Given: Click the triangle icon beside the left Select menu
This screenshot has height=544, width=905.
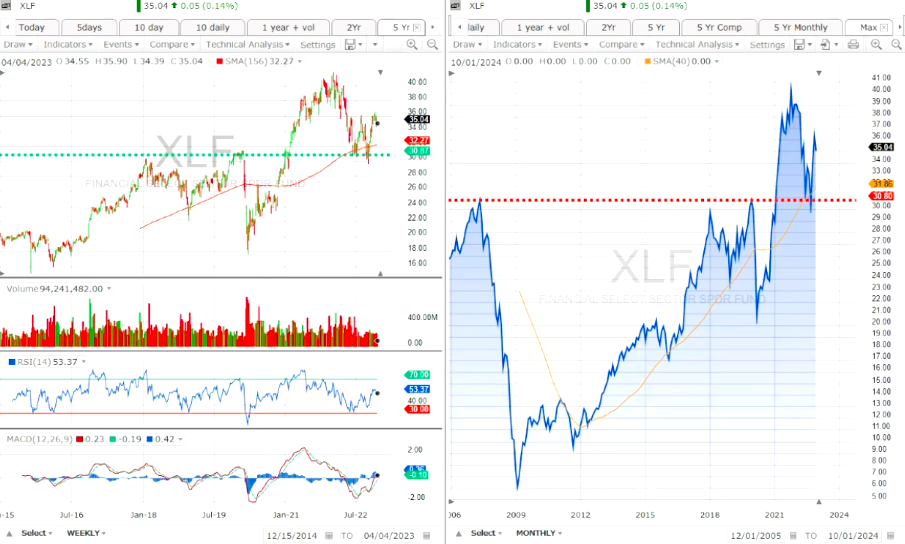Looking at the screenshot, I should 9,534.
